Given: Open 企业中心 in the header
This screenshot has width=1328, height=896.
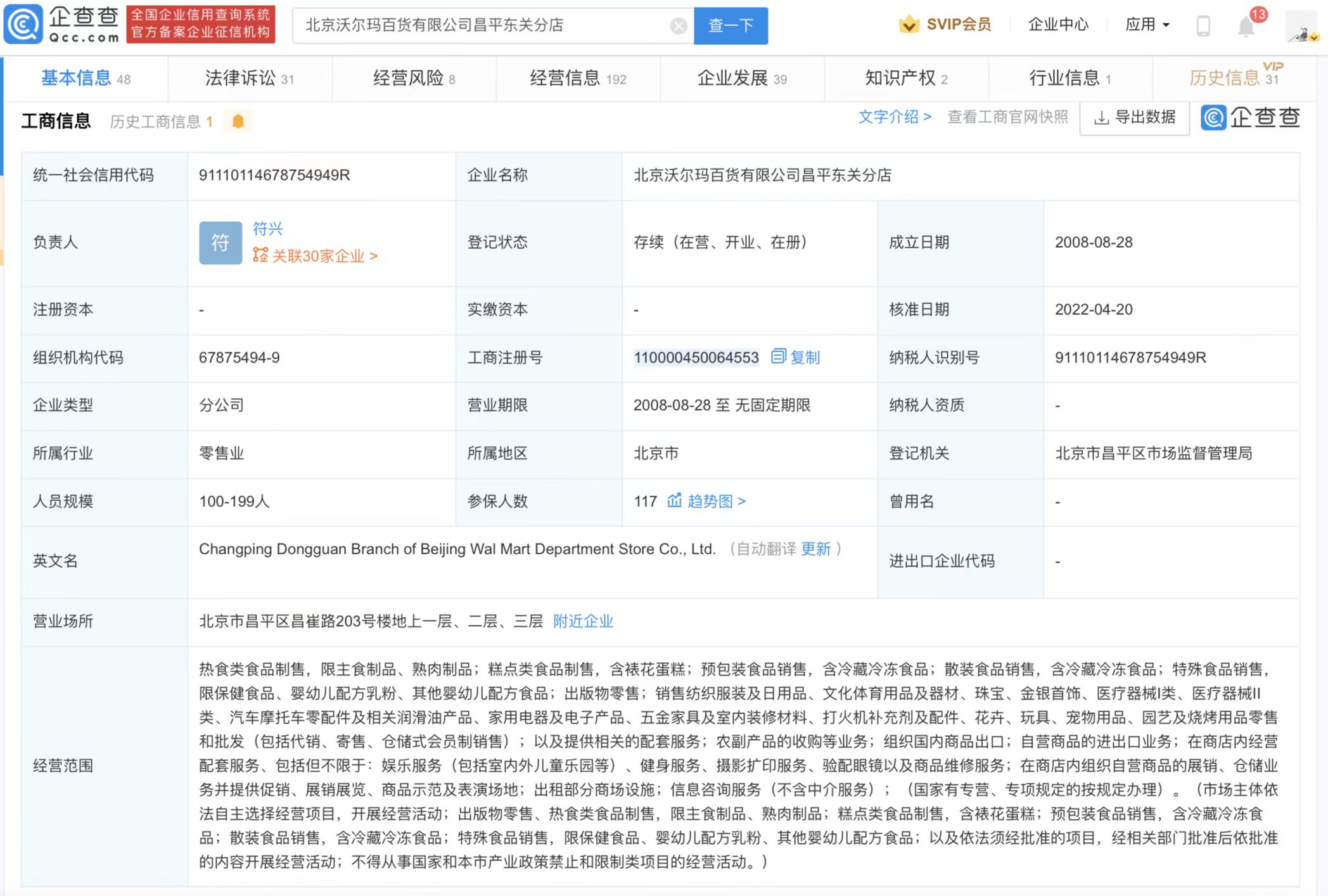Looking at the screenshot, I should tap(1057, 25).
